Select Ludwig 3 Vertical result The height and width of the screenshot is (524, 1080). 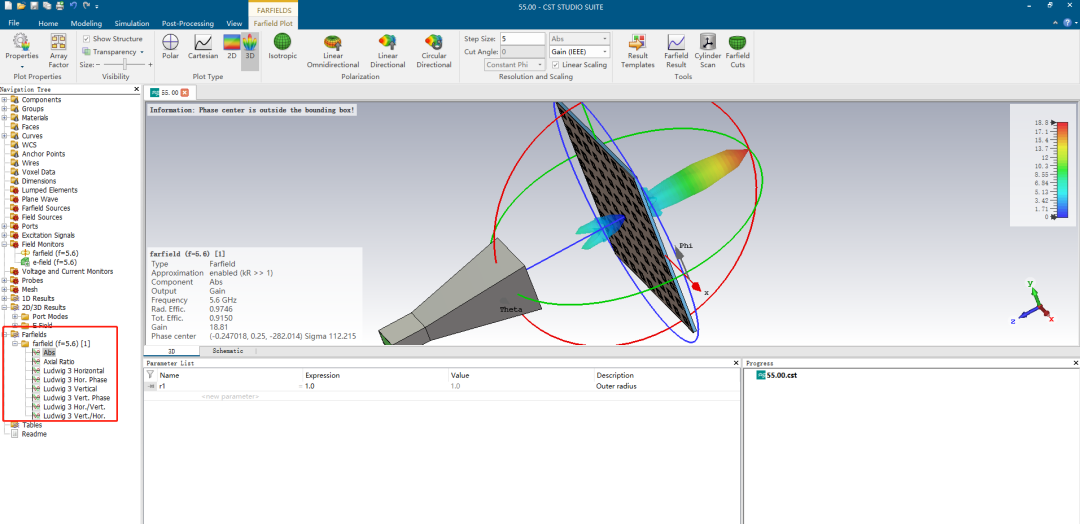70,389
